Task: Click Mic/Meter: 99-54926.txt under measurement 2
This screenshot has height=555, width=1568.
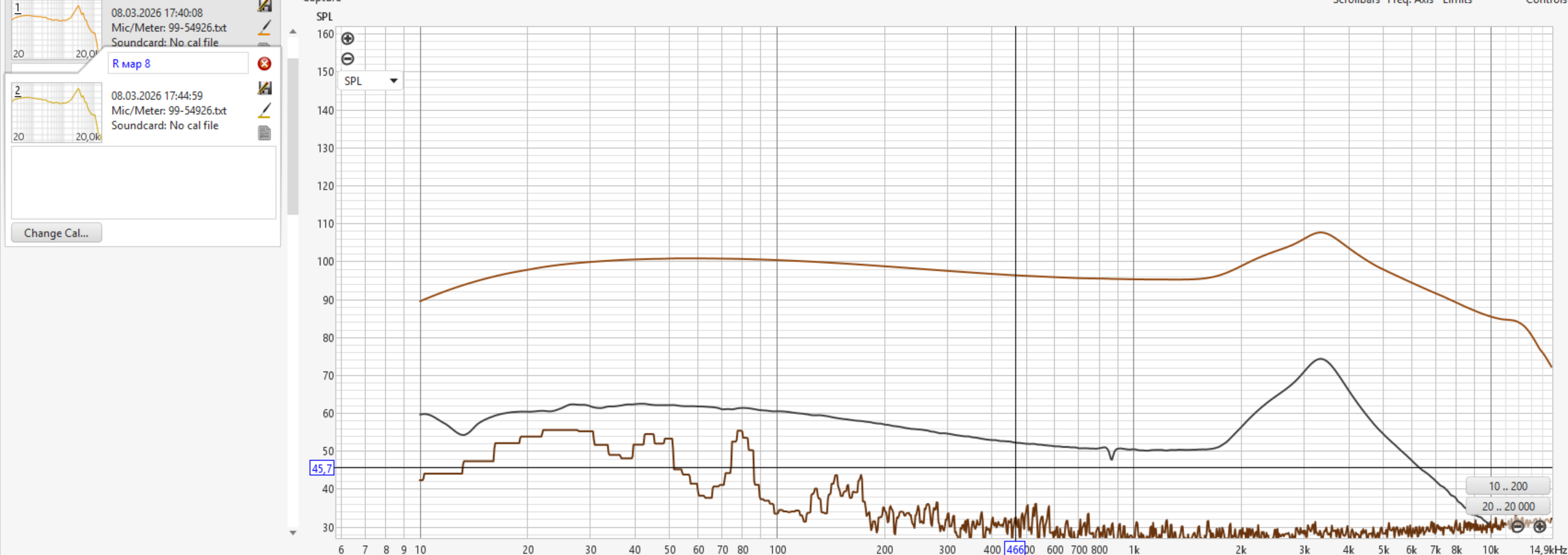Action: coord(169,110)
